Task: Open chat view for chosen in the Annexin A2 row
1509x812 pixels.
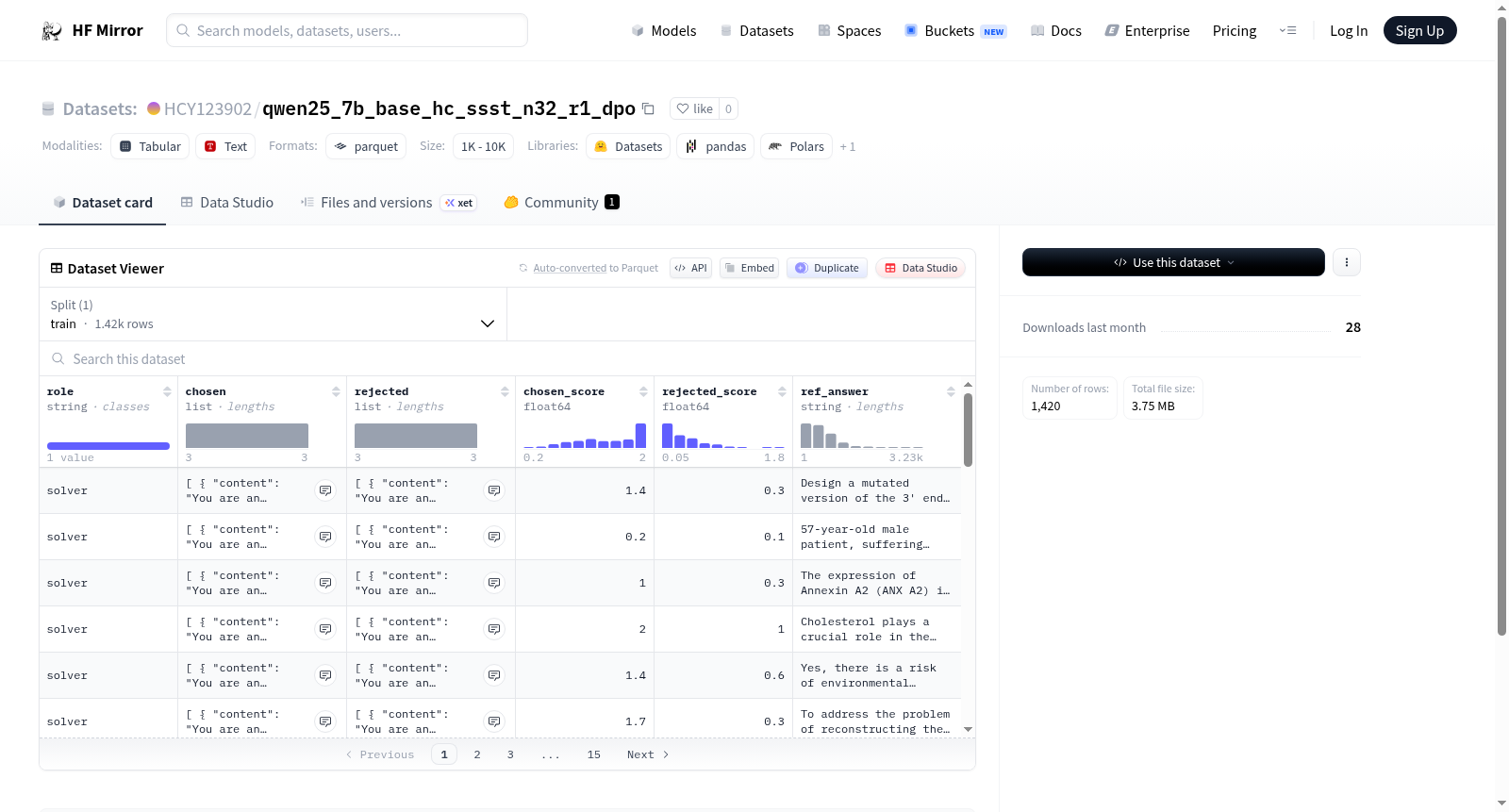Action: click(325, 583)
